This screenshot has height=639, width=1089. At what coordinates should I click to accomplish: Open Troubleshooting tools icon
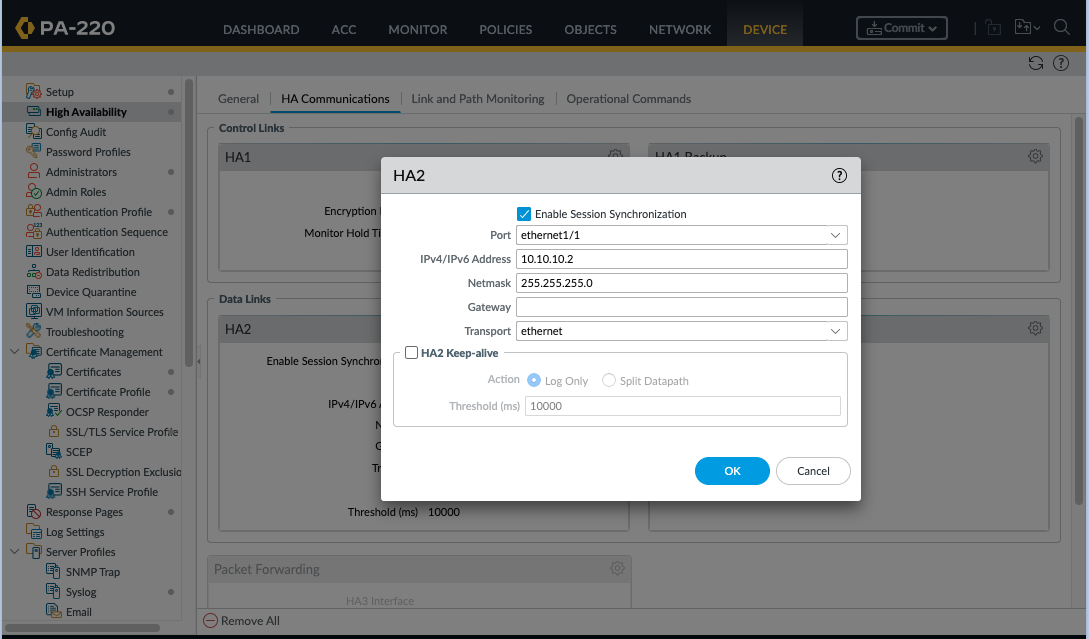tap(33, 332)
